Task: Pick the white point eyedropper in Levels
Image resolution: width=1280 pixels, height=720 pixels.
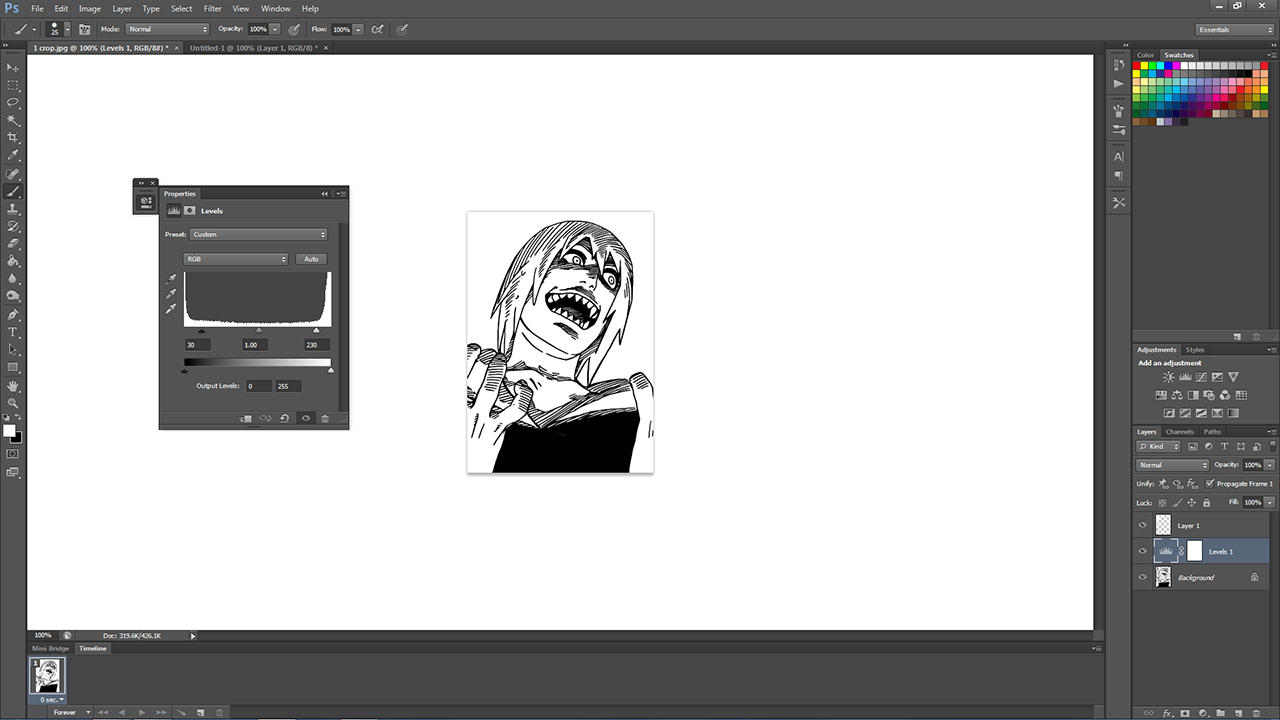Action: [171, 309]
